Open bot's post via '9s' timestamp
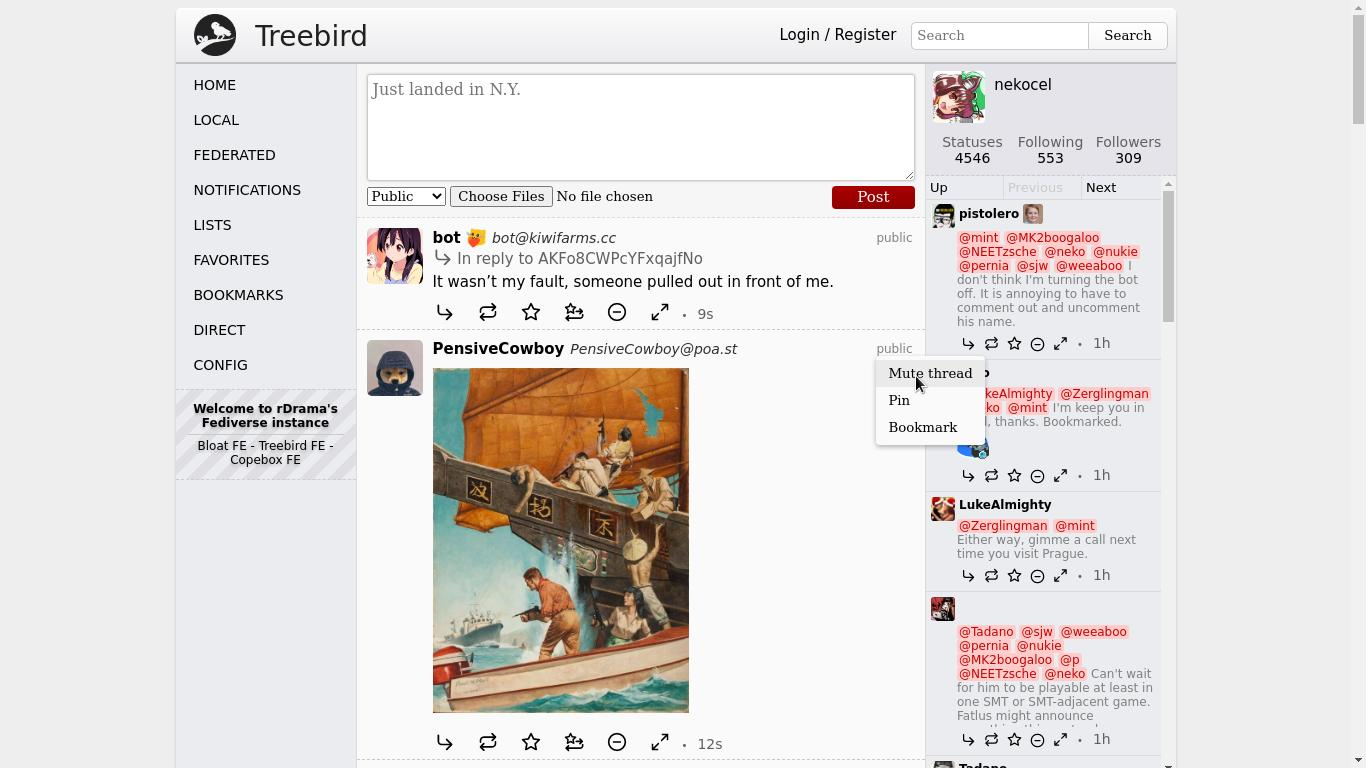Image resolution: width=1366 pixels, height=768 pixels. [705, 314]
